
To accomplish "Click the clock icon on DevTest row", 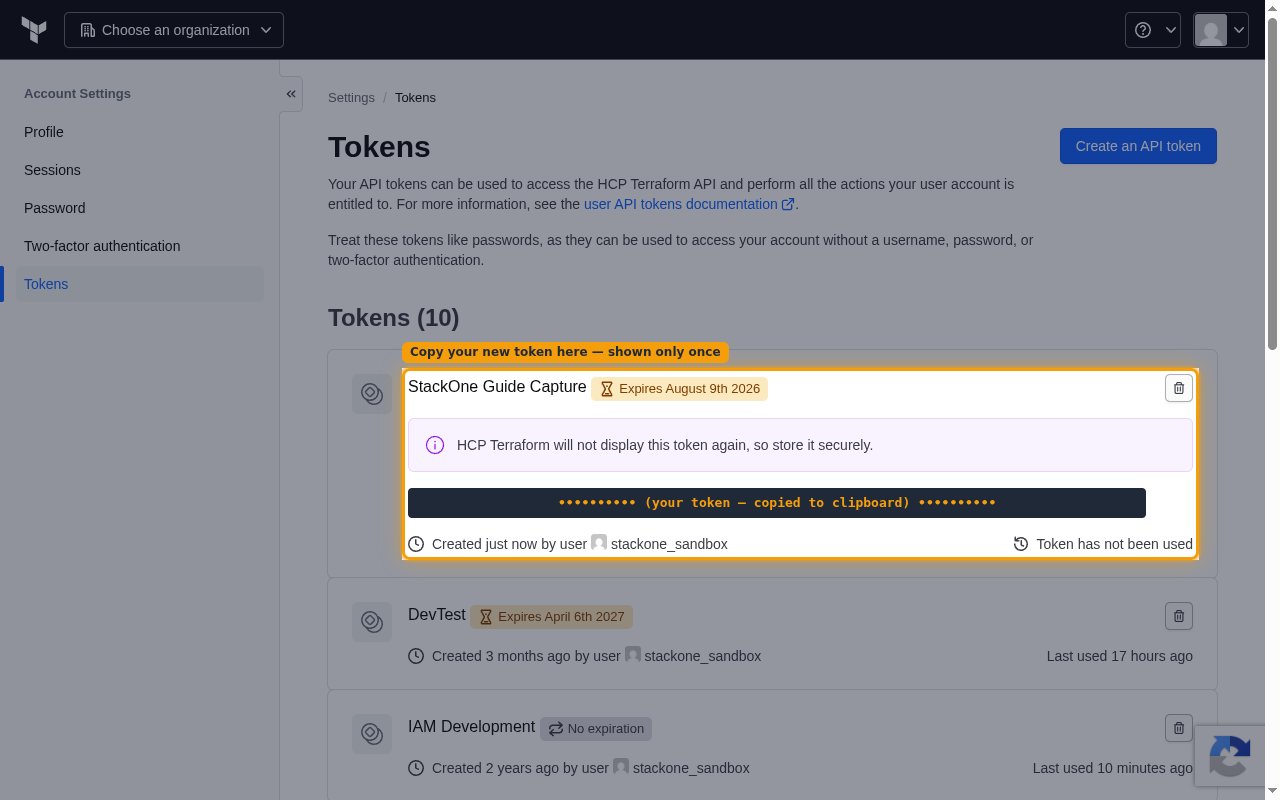I will pos(416,656).
